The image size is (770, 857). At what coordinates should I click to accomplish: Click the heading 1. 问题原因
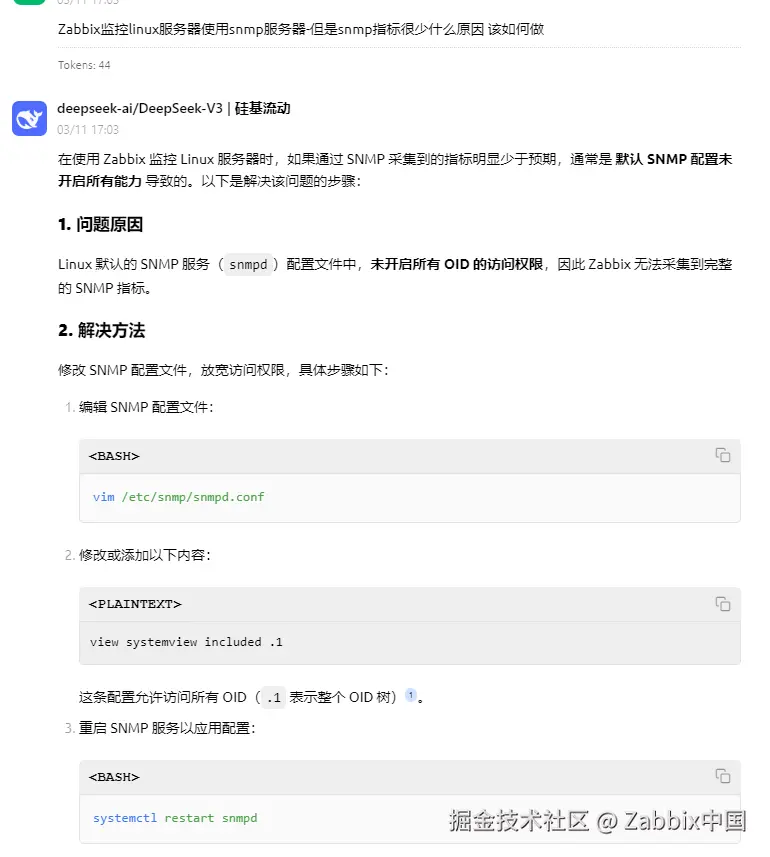point(101,224)
